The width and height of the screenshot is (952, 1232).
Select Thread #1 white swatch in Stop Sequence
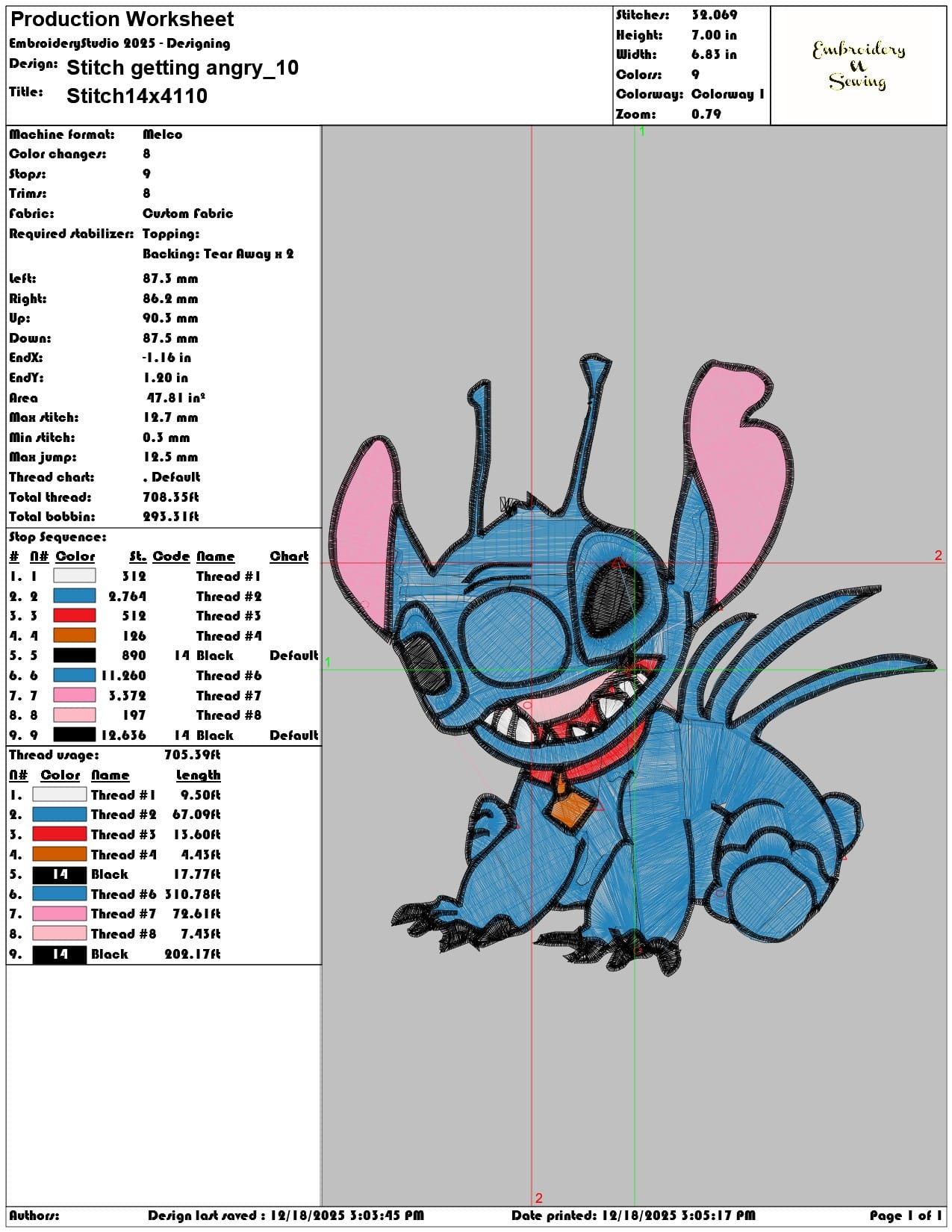pyautogui.click(x=75, y=576)
